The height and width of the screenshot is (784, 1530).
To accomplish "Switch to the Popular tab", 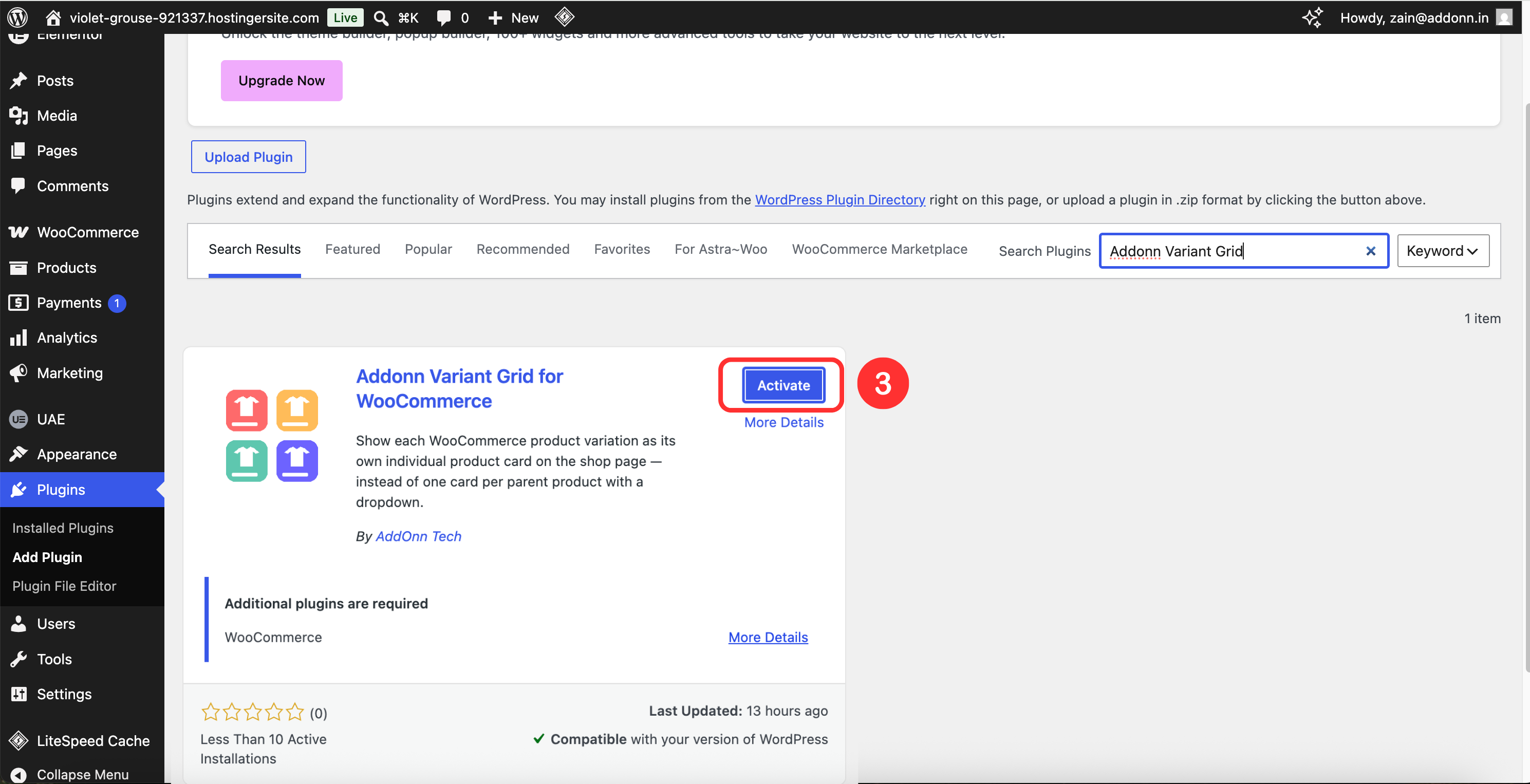I will tap(428, 249).
